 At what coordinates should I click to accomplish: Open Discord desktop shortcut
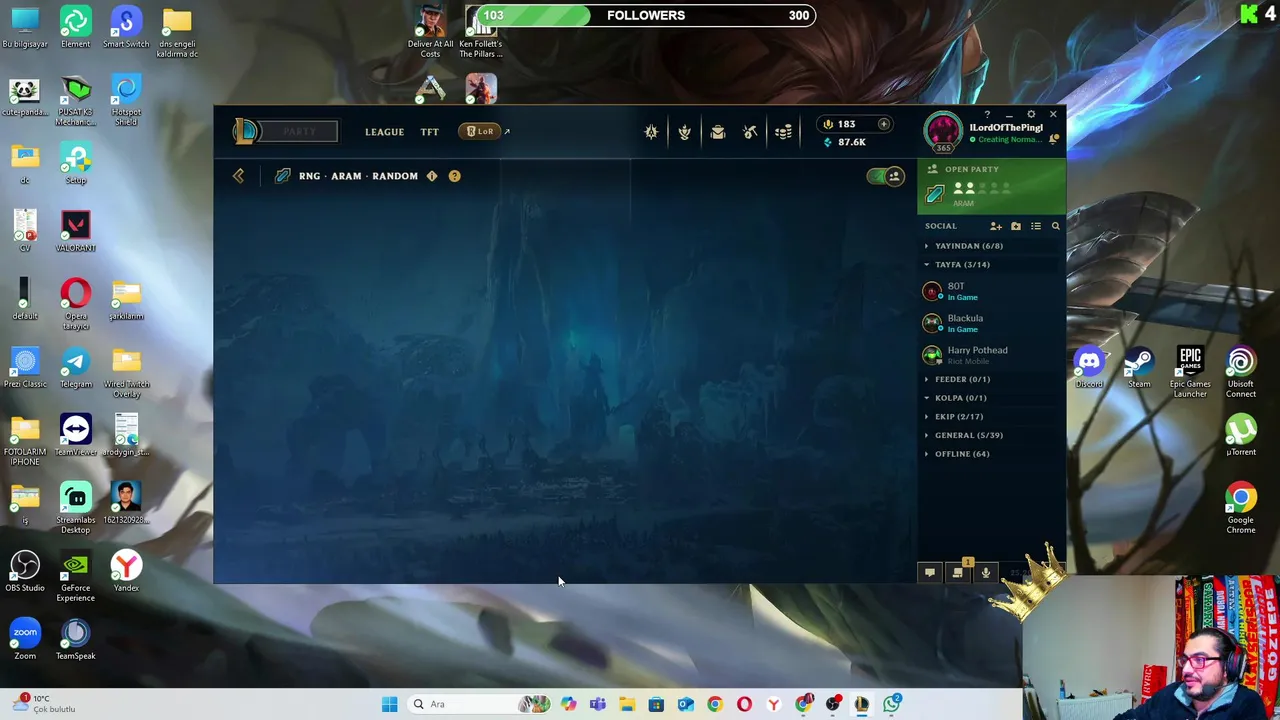[x=1089, y=367]
